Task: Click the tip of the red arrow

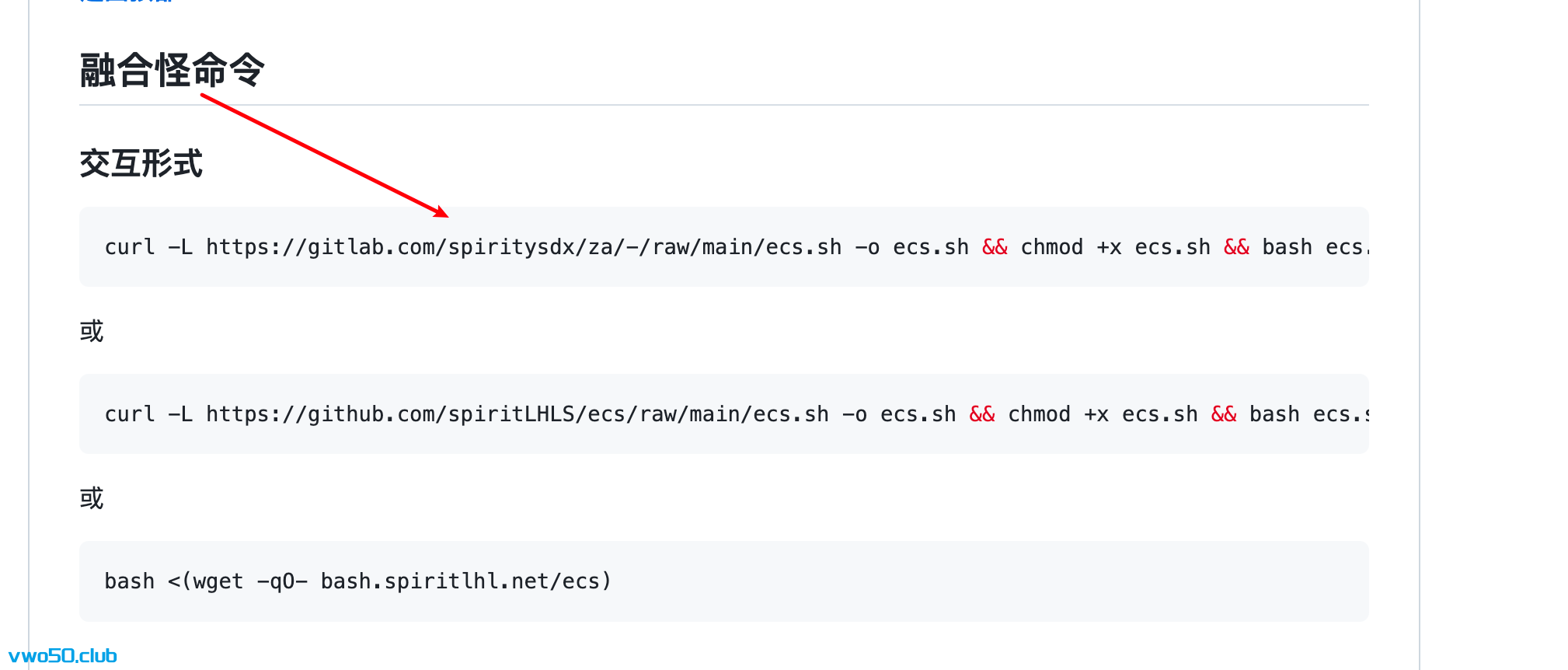Action: click(447, 215)
